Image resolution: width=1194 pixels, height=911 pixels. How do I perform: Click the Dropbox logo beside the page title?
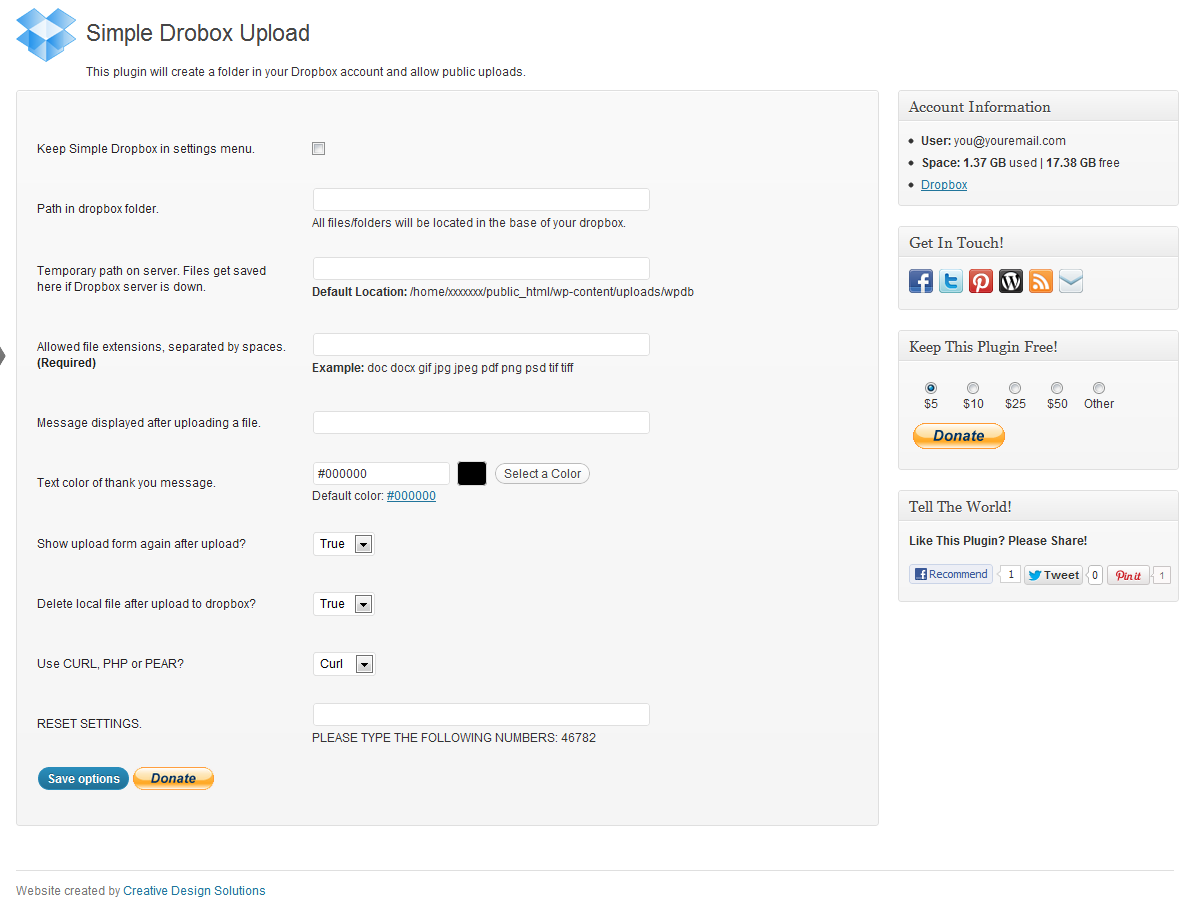(46, 35)
